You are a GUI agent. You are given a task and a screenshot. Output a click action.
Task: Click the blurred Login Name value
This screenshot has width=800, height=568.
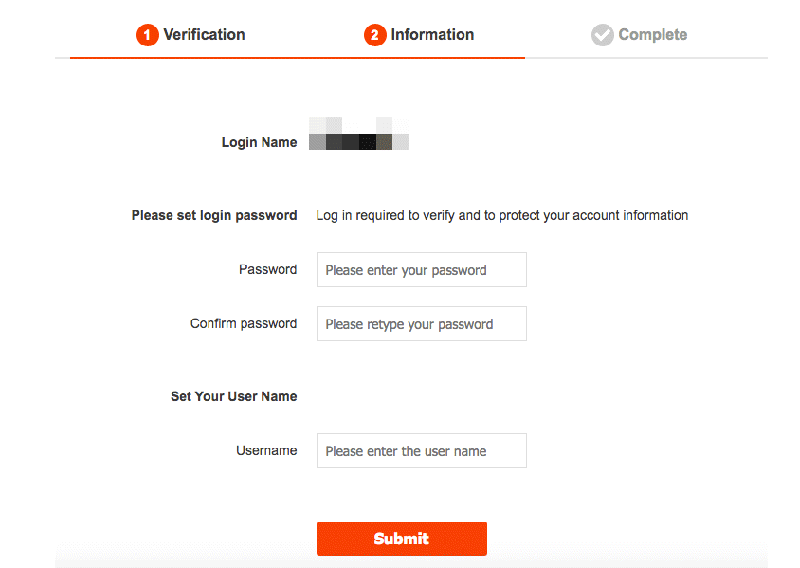pyautogui.click(x=359, y=134)
